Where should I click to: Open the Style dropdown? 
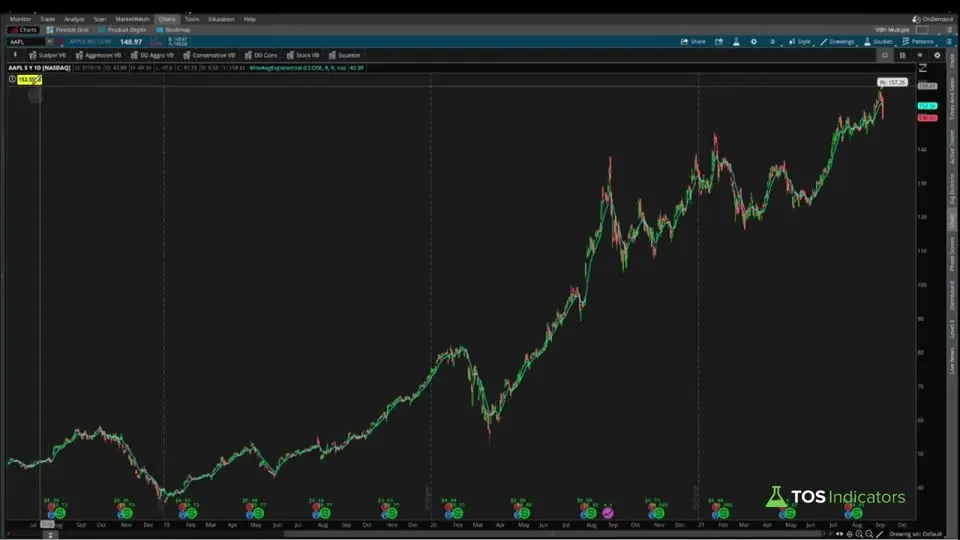point(800,42)
